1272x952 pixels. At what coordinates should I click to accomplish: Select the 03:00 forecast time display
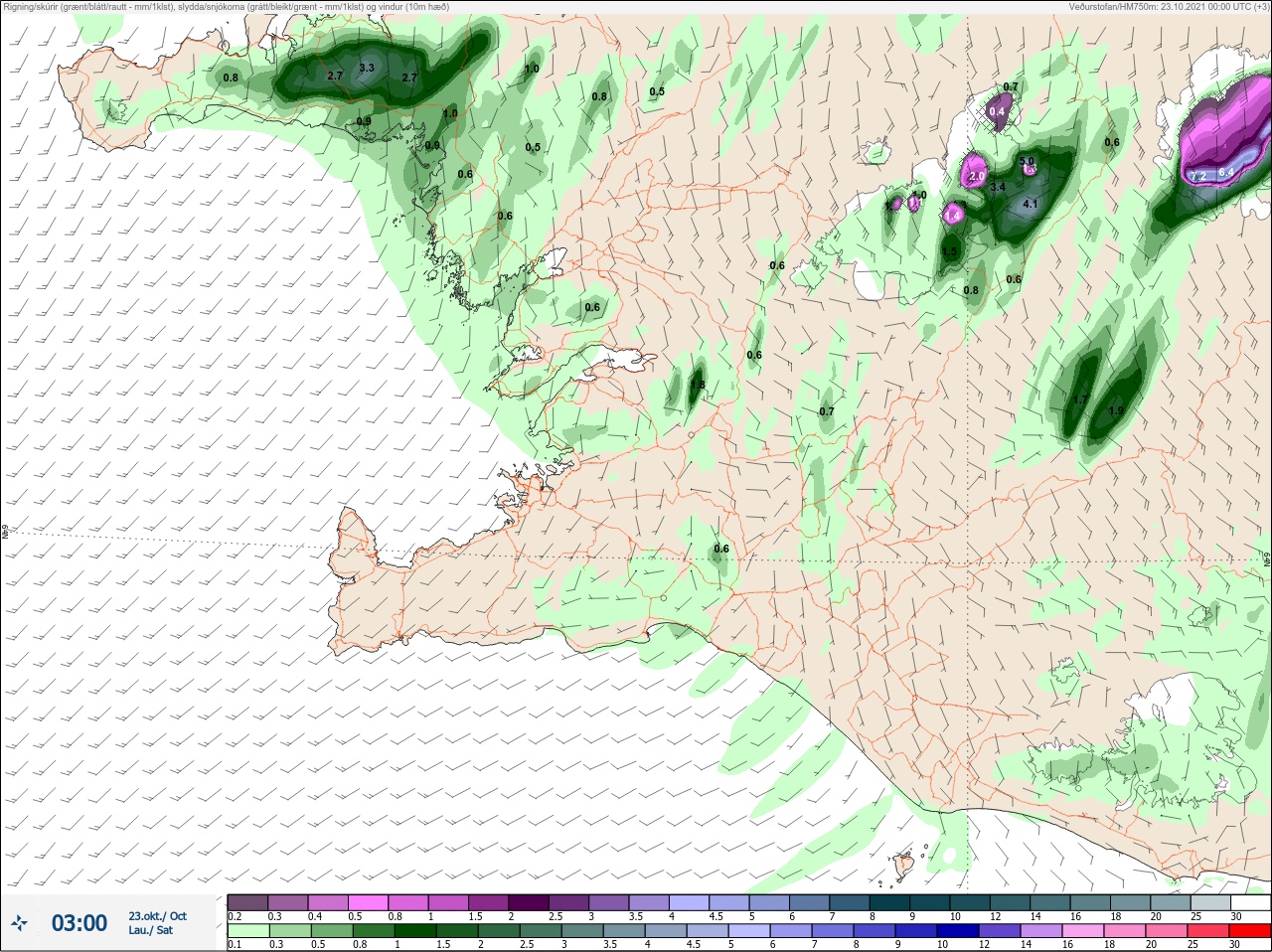click(79, 923)
